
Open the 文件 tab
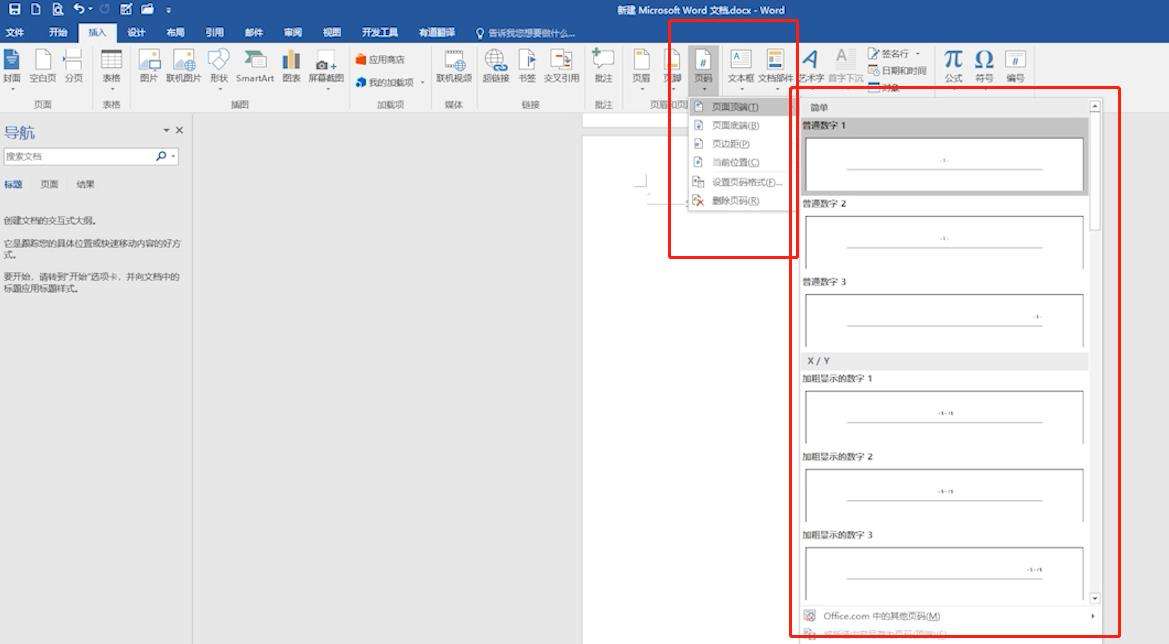(14, 33)
